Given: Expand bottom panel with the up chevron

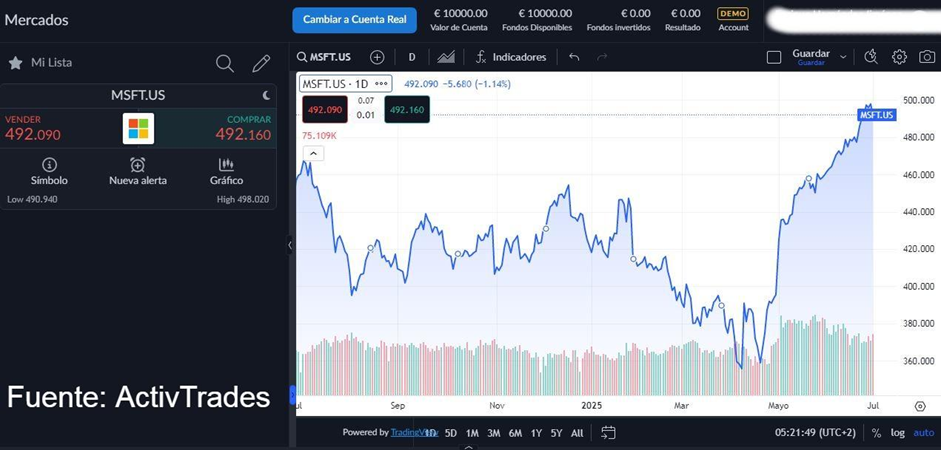Looking at the screenshot, I should [469, 447].
